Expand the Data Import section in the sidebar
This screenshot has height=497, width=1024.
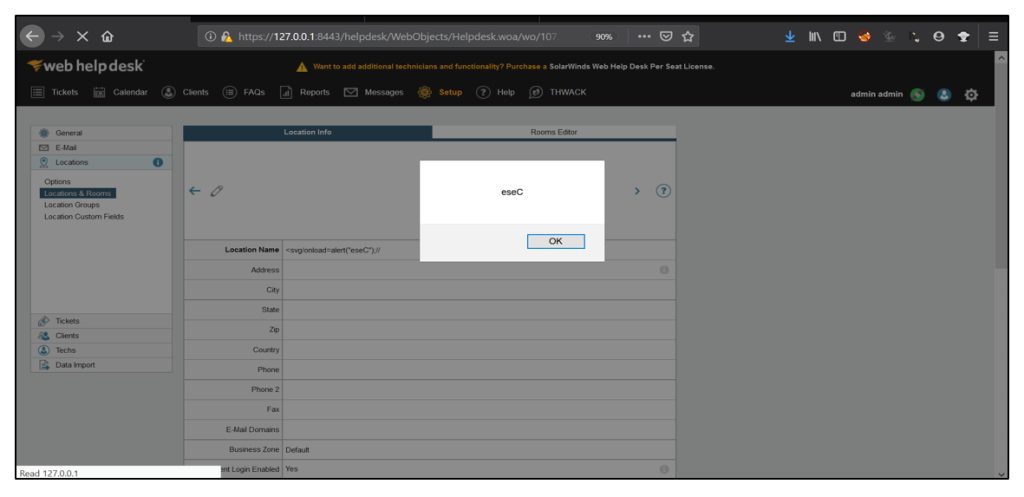coord(102,365)
